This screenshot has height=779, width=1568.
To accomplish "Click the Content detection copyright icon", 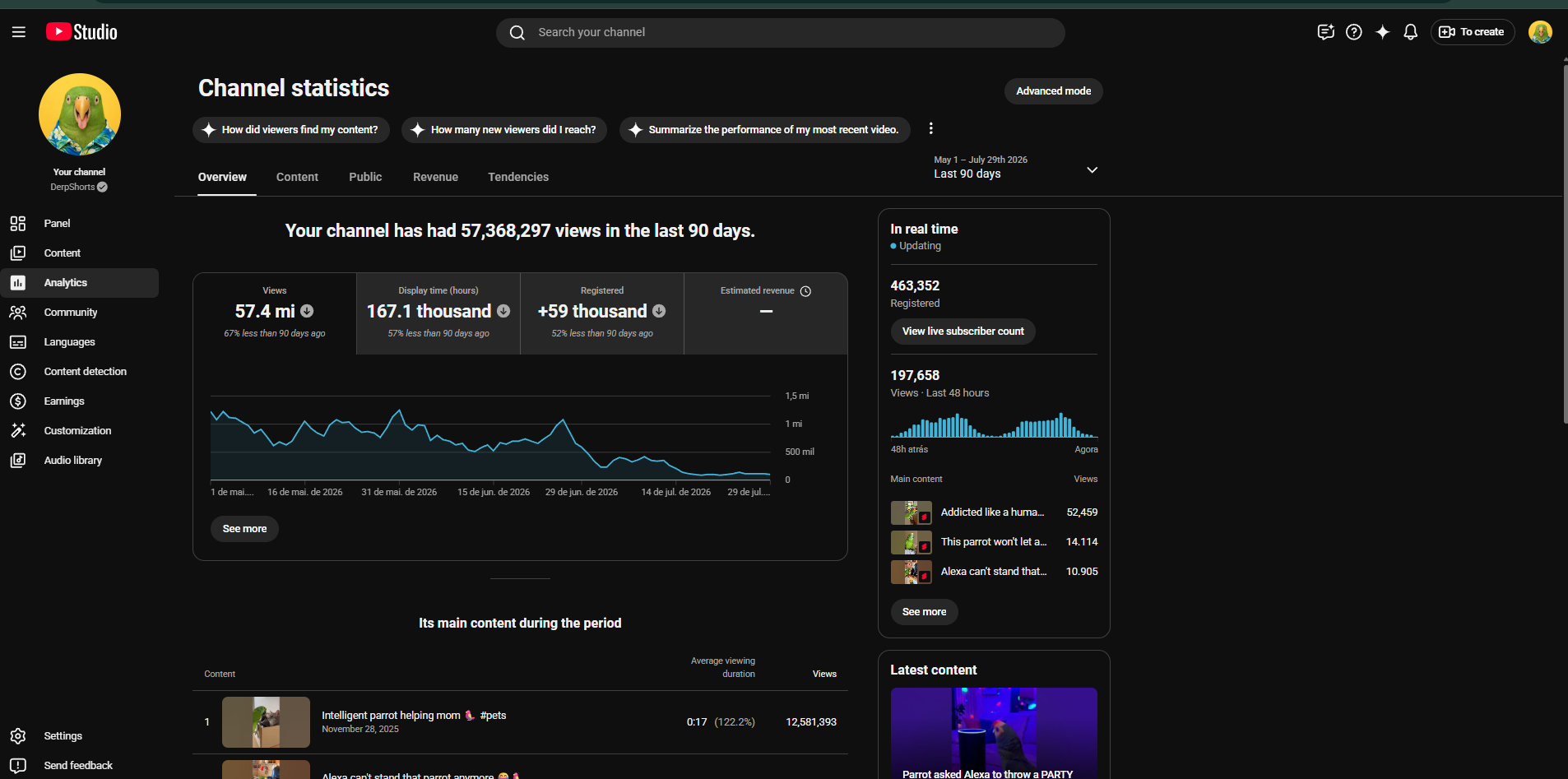I will click(x=18, y=372).
